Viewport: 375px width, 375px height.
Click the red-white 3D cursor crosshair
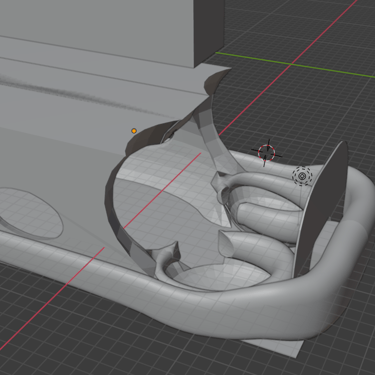coord(266,153)
